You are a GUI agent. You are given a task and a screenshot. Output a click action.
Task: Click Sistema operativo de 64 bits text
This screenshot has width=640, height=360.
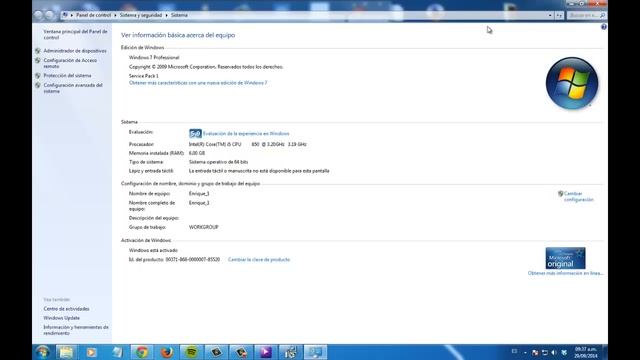(x=218, y=162)
